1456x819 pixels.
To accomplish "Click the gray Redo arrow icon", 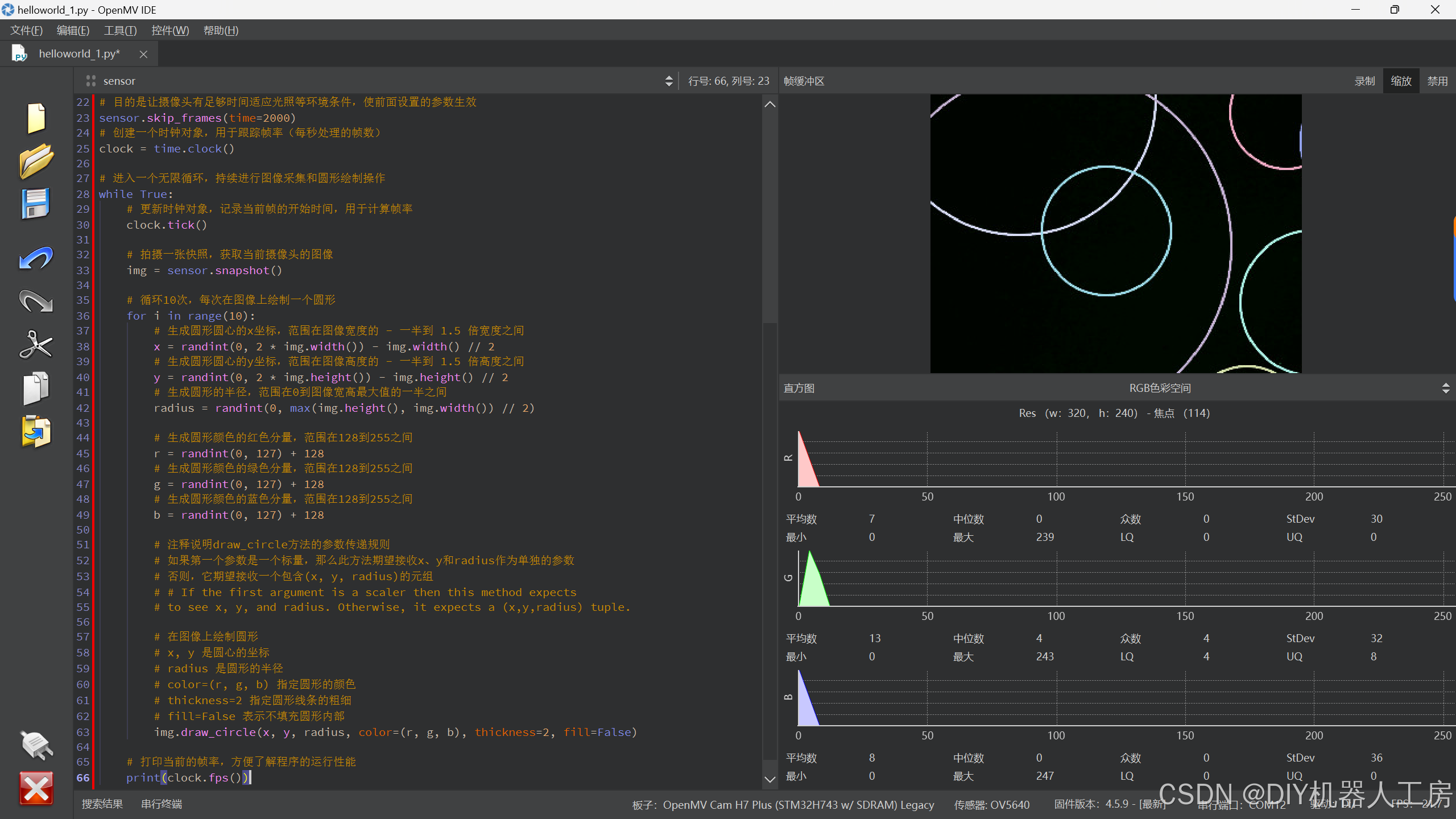I will click(36, 301).
